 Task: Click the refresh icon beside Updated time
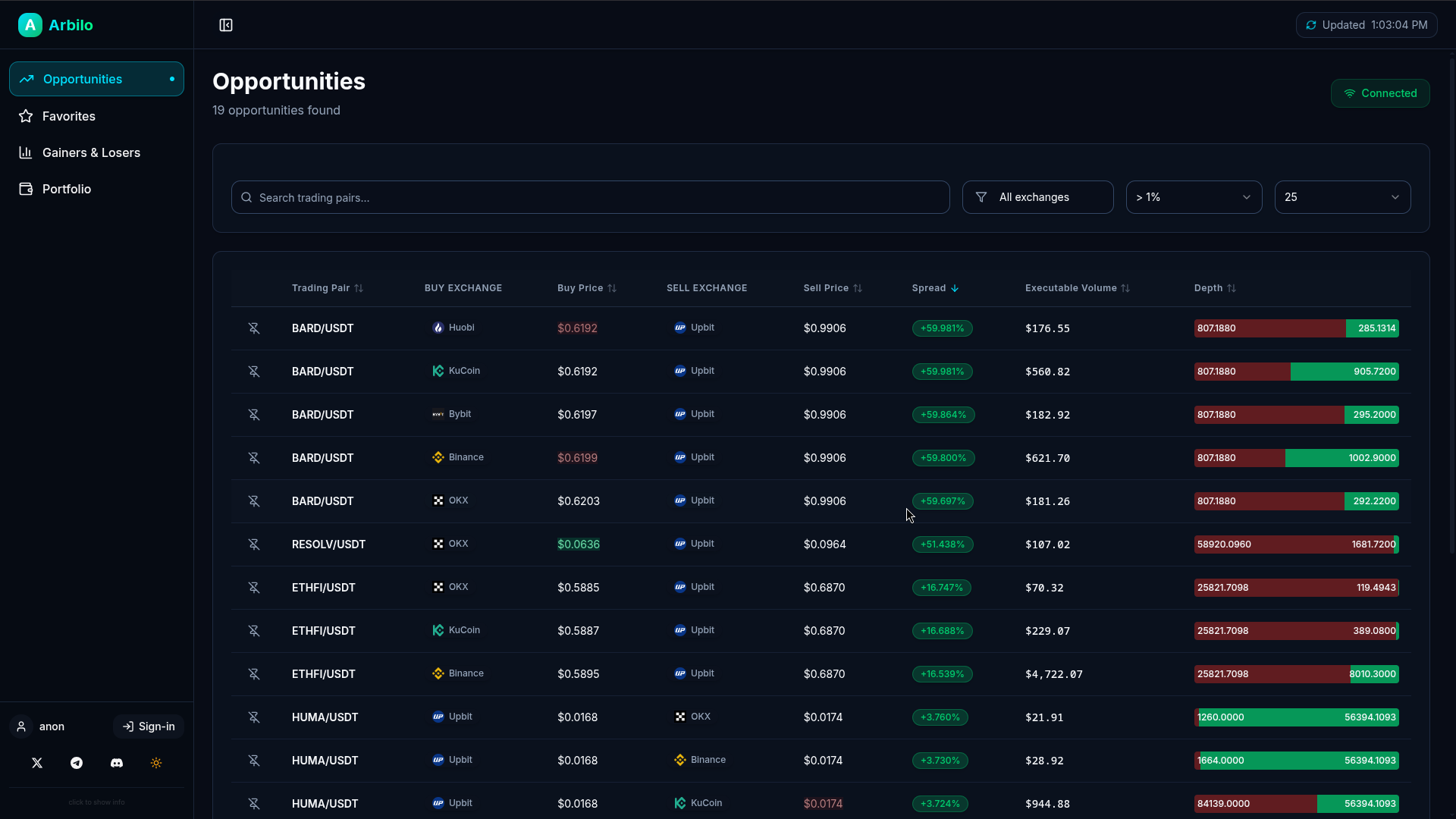pos(1310,25)
